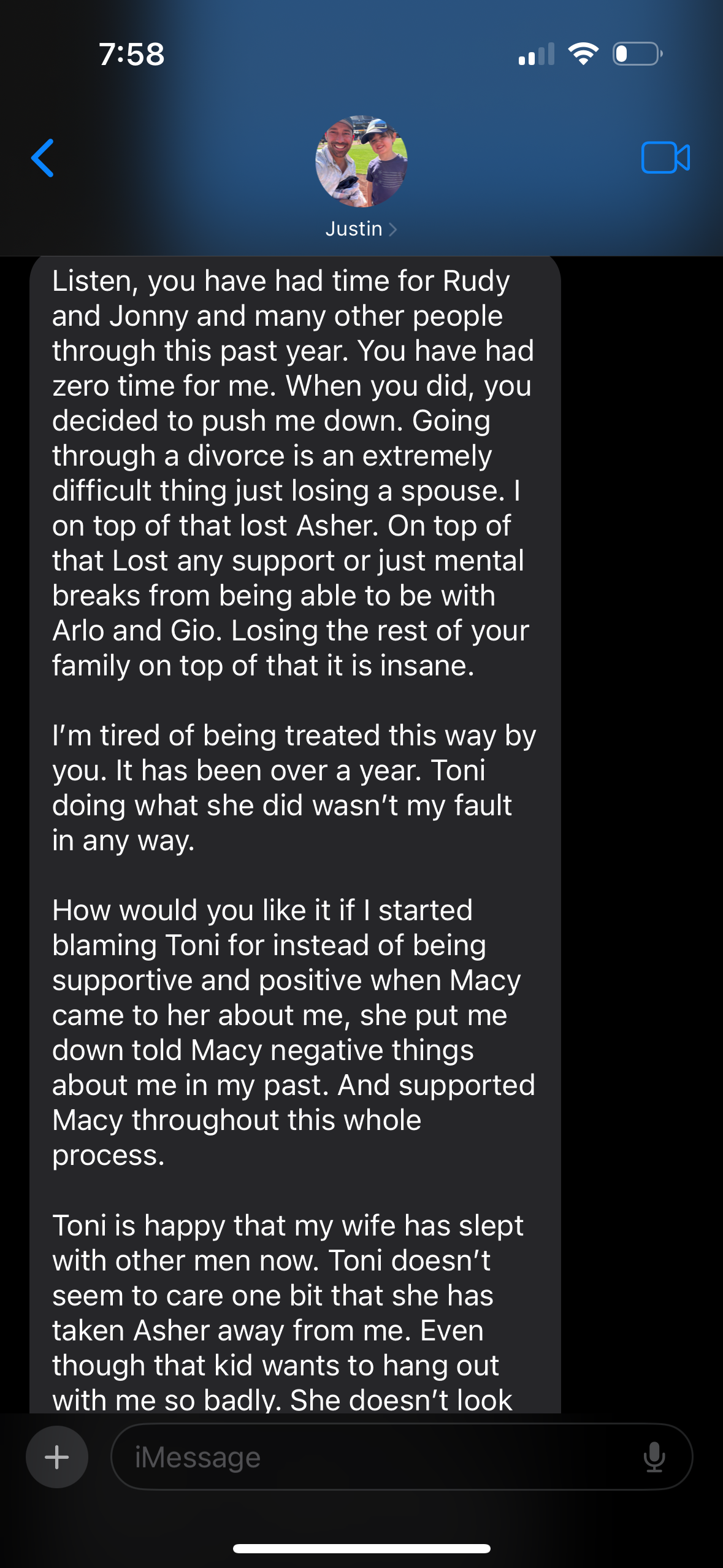Tap the word "Jonny" in the message

[x=148, y=316]
